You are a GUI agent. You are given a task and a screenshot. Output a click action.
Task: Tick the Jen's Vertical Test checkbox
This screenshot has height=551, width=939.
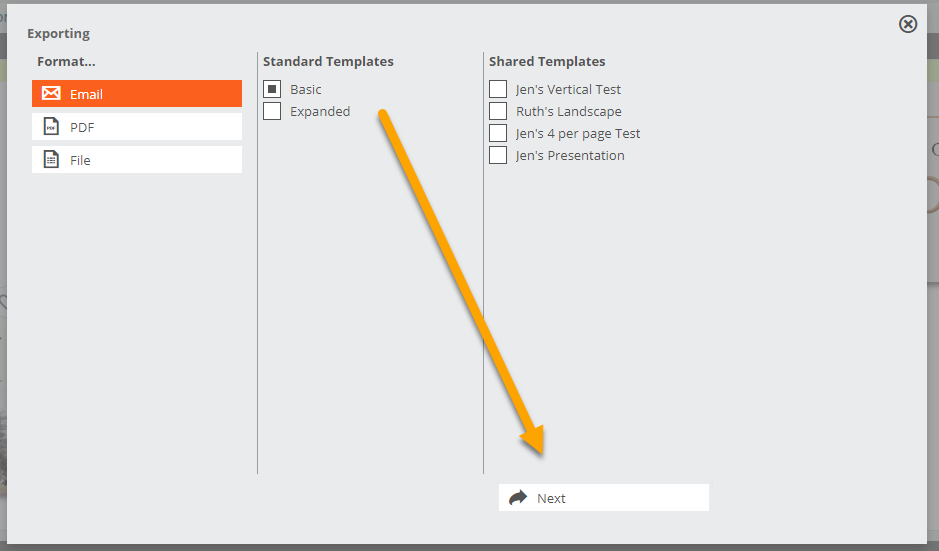[x=498, y=89]
